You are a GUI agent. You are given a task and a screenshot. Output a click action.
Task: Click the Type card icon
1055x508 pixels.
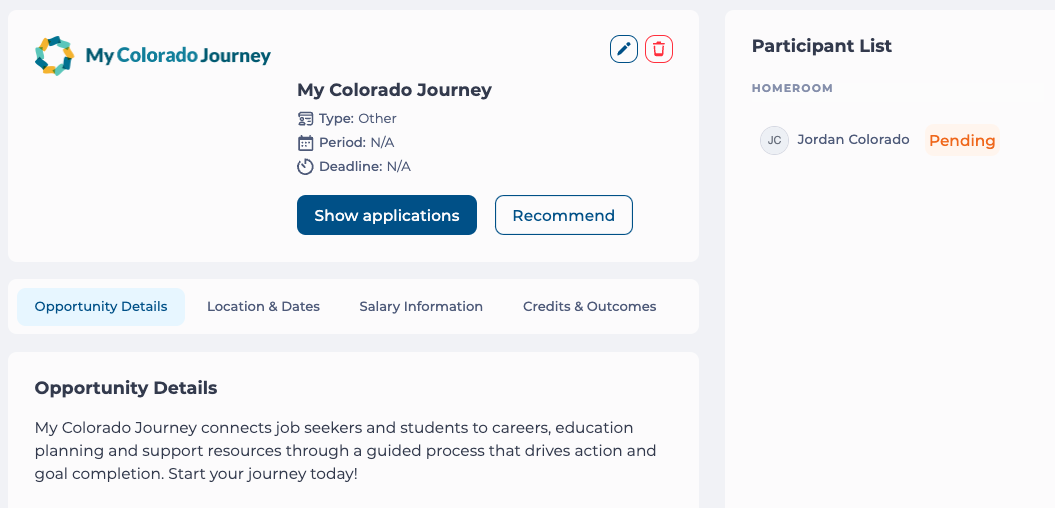pyautogui.click(x=305, y=119)
